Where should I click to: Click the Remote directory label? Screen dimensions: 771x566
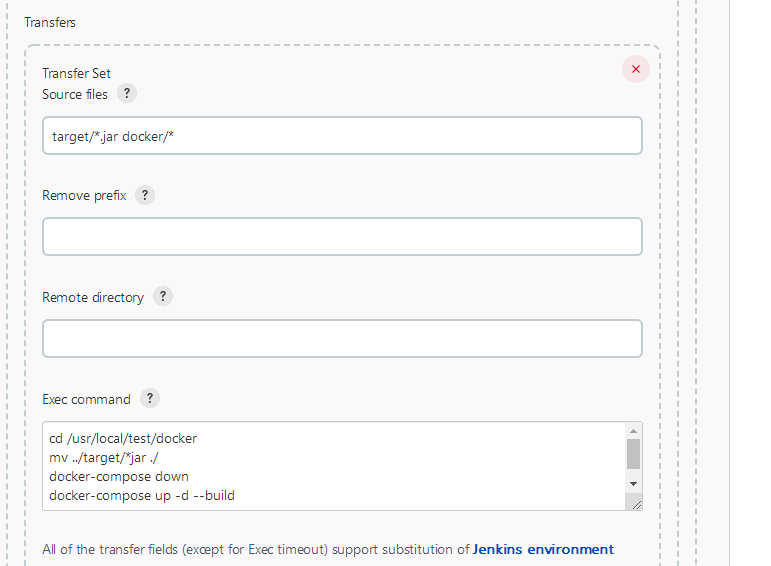pyautogui.click(x=93, y=297)
